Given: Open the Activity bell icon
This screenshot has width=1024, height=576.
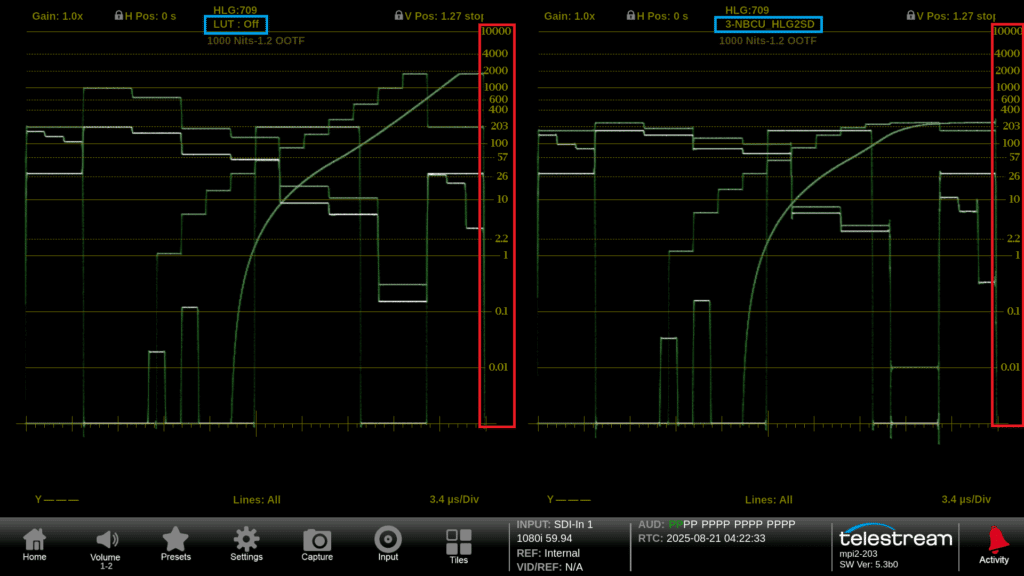Looking at the screenshot, I should click(993, 545).
